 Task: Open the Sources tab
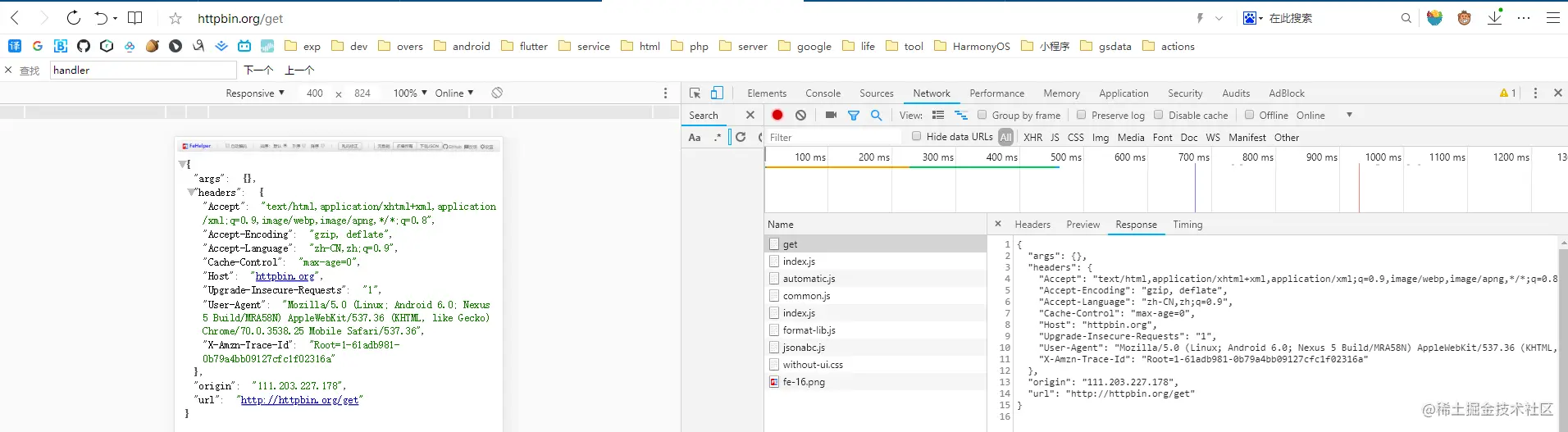tap(876, 93)
